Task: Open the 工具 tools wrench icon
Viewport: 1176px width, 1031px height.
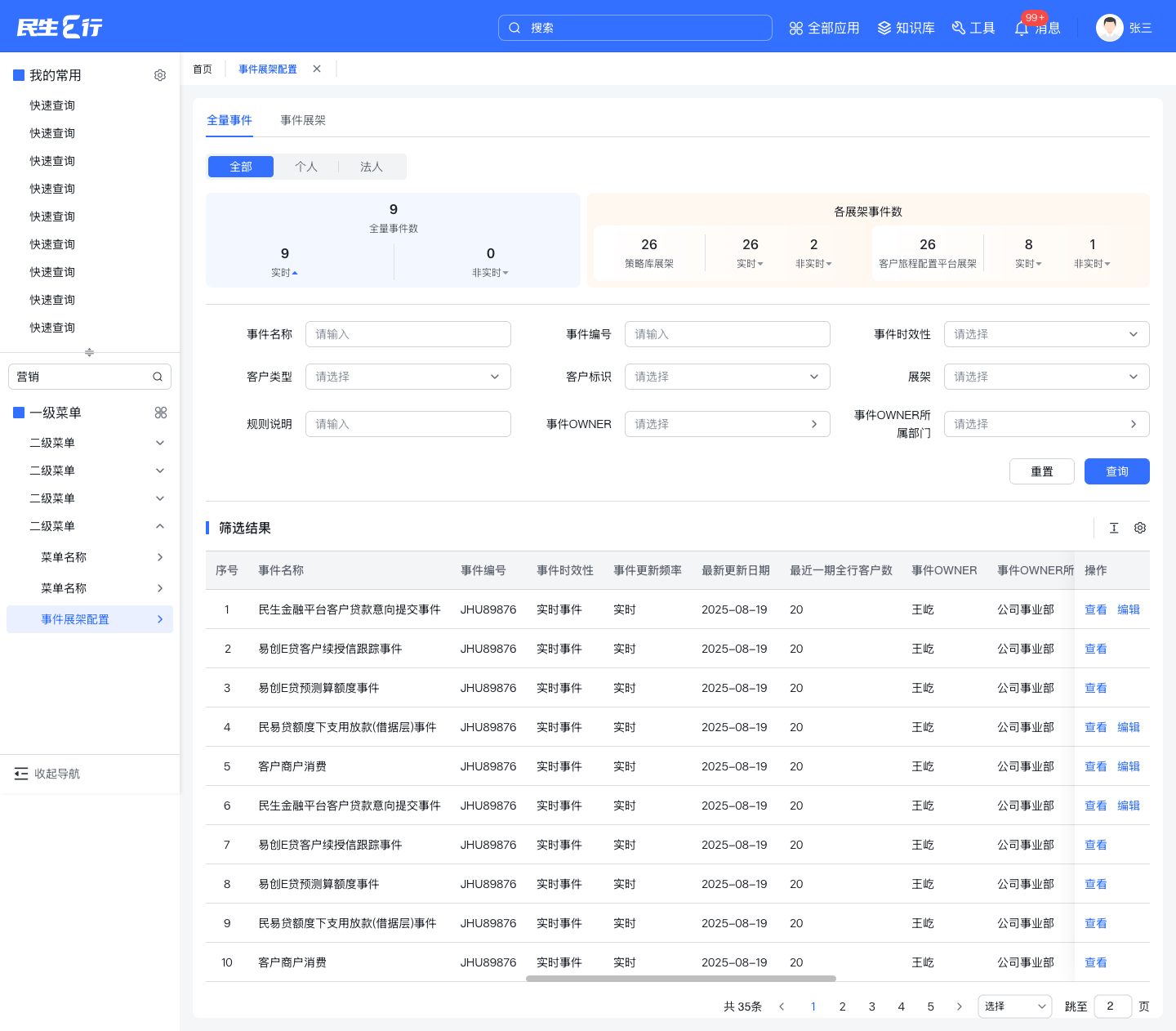Action: pyautogui.click(x=959, y=29)
